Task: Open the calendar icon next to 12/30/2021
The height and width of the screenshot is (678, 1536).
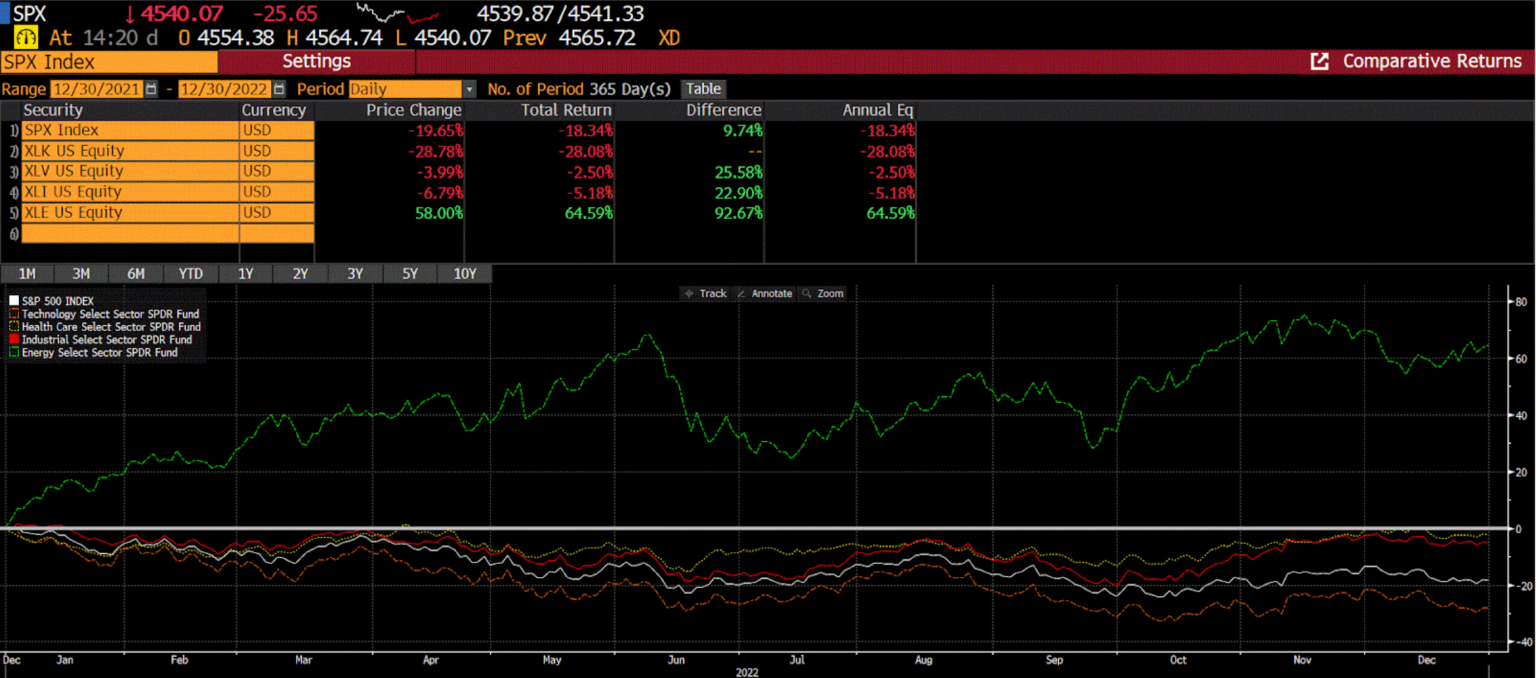Action: coord(152,89)
